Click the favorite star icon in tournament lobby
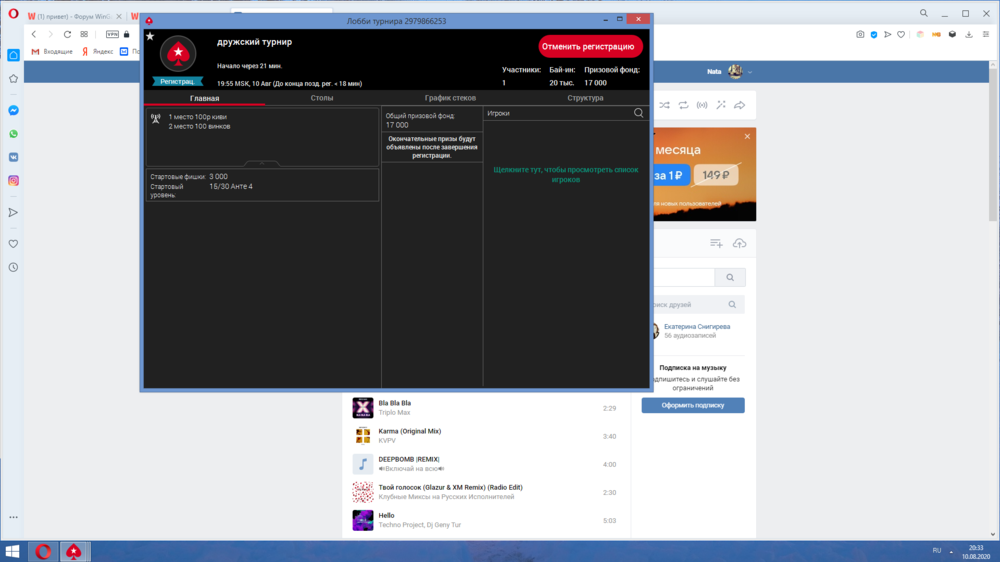 (150, 36)
